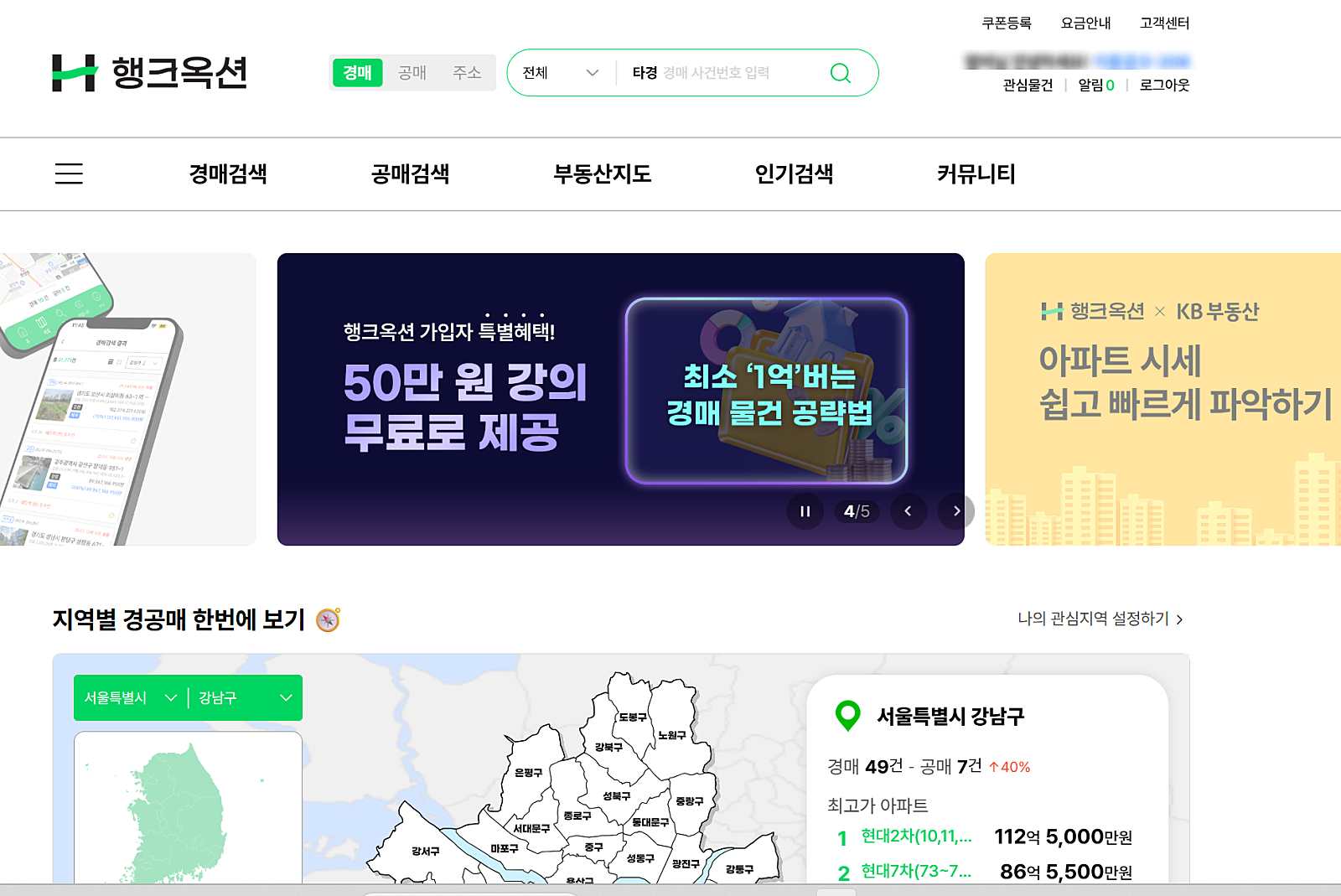The height and width of the screenshot is (896, 1341).
Task: Switch search mode to 공매
Action: [412, 73]
